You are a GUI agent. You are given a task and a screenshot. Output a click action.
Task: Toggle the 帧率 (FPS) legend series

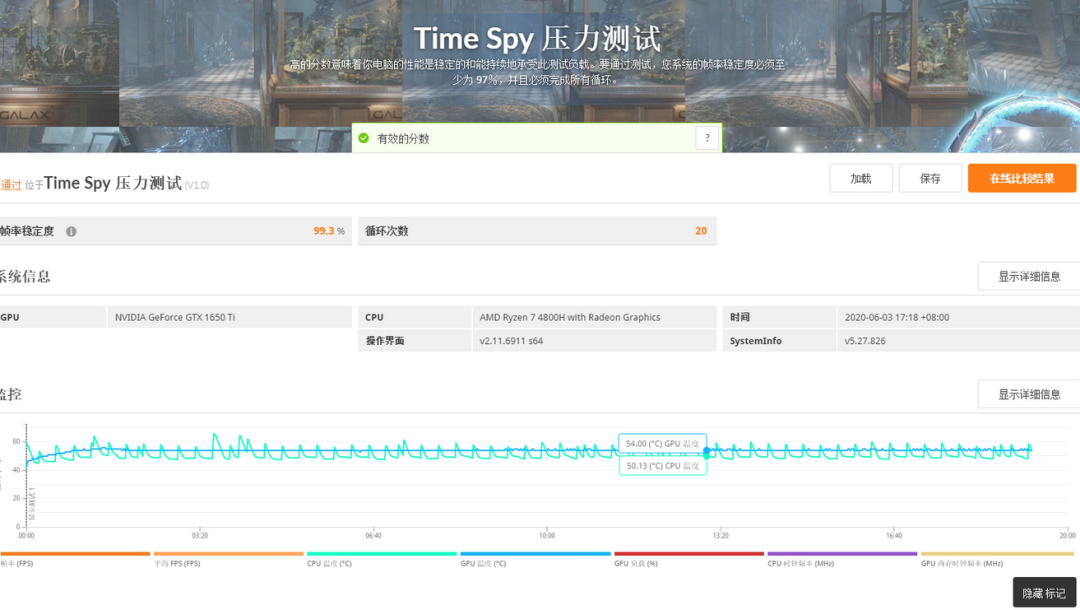click(17, 563)
